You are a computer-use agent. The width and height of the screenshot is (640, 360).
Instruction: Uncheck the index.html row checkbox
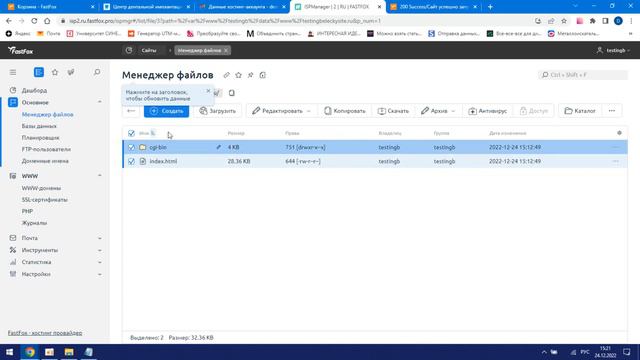131,161
